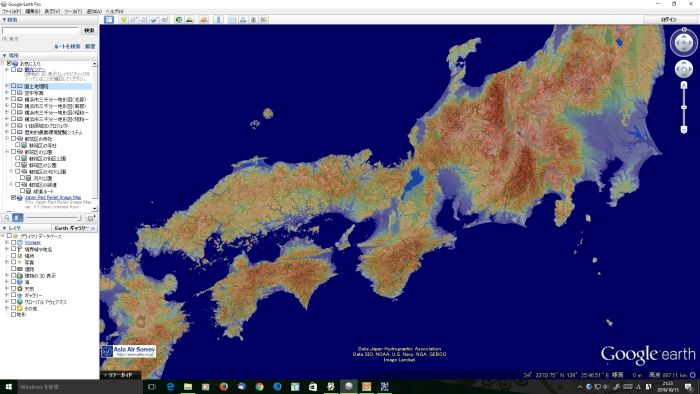Open Microsoft Edge from the taskbar
Image resolution: width=700 pixels, height=394 pixels.
point(170,386)
